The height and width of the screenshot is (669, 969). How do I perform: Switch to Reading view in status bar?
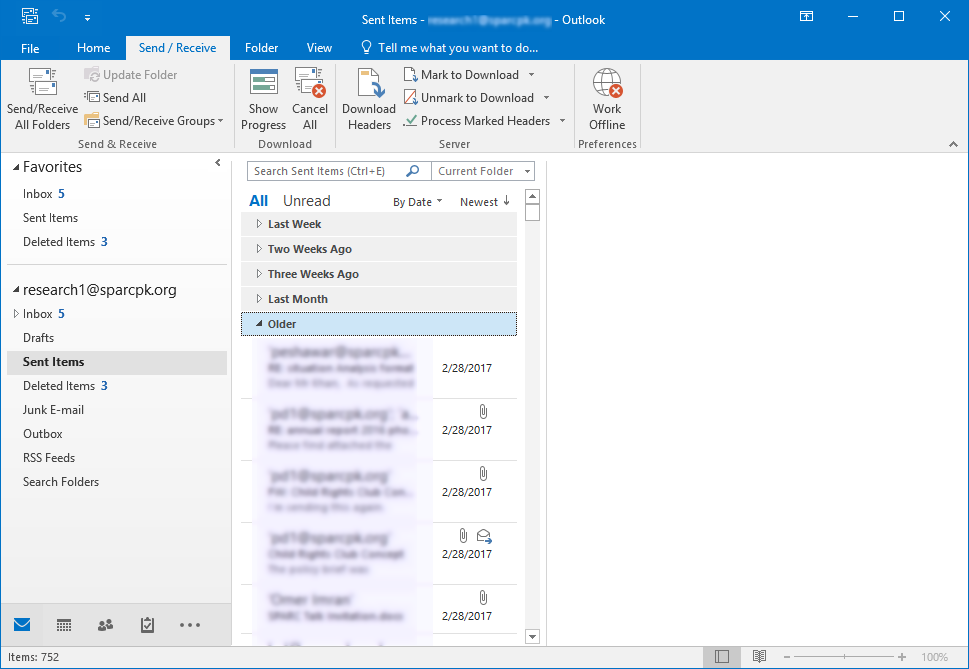tap(759, 657)
